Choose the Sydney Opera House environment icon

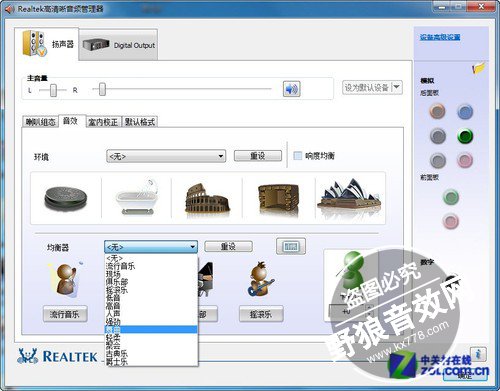(349, 195)
